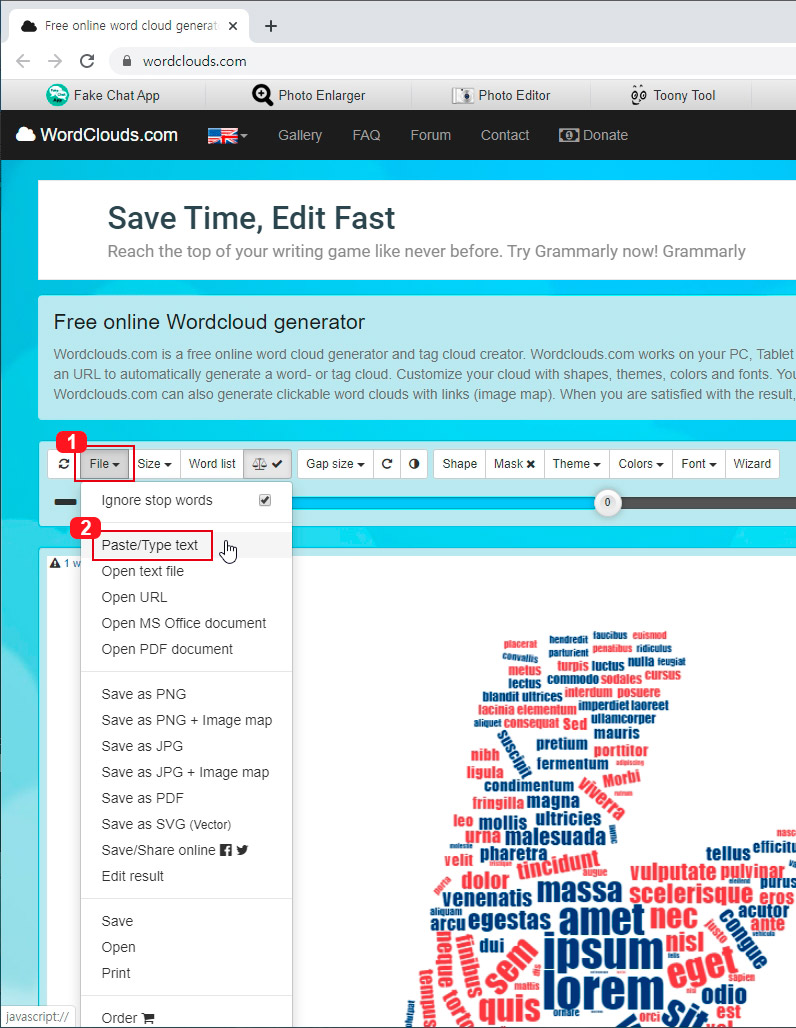
Task: Open the Forum page
Action: (x=431, y=135)
